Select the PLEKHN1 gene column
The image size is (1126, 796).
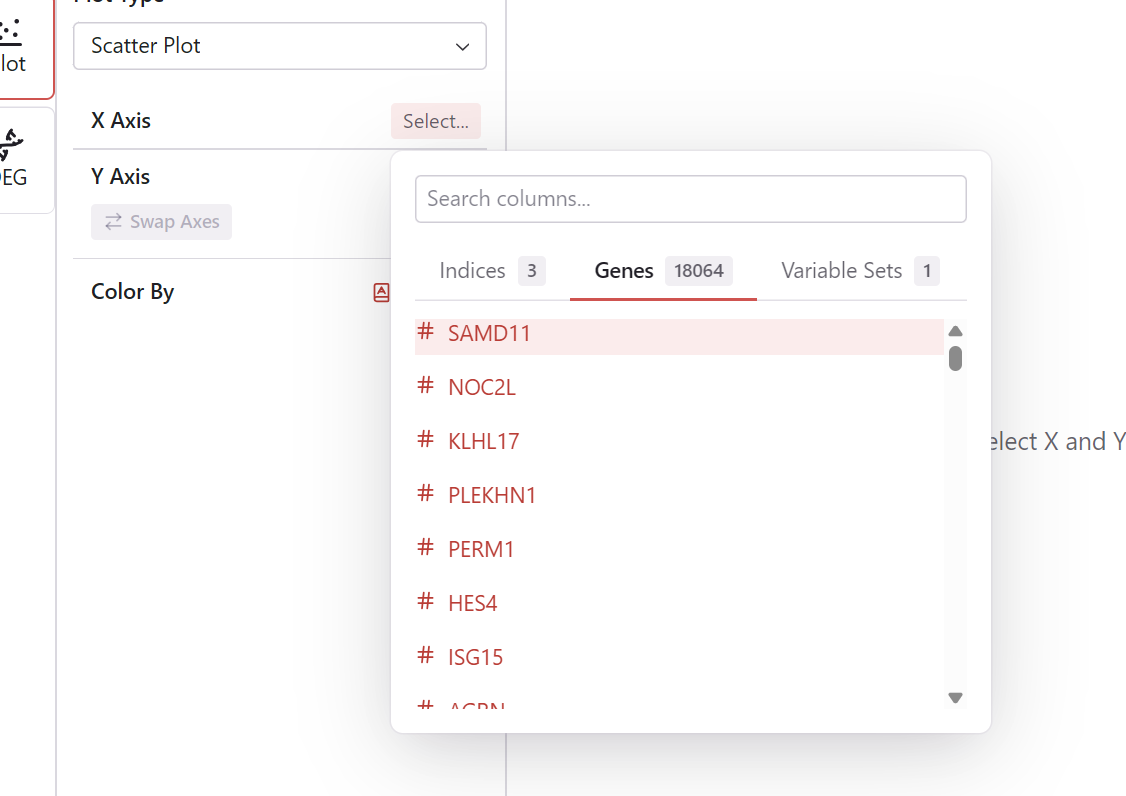tap(492, 495)
